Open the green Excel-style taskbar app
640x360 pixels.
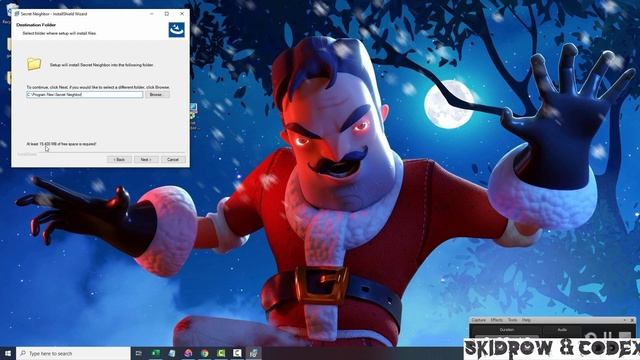click(x=156, y=353)
